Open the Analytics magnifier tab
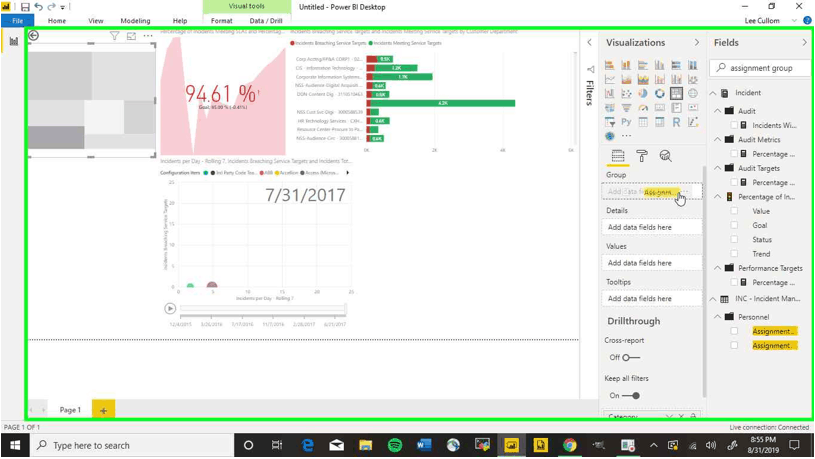Viewport: 815px width, 459px height. (665, 156)
